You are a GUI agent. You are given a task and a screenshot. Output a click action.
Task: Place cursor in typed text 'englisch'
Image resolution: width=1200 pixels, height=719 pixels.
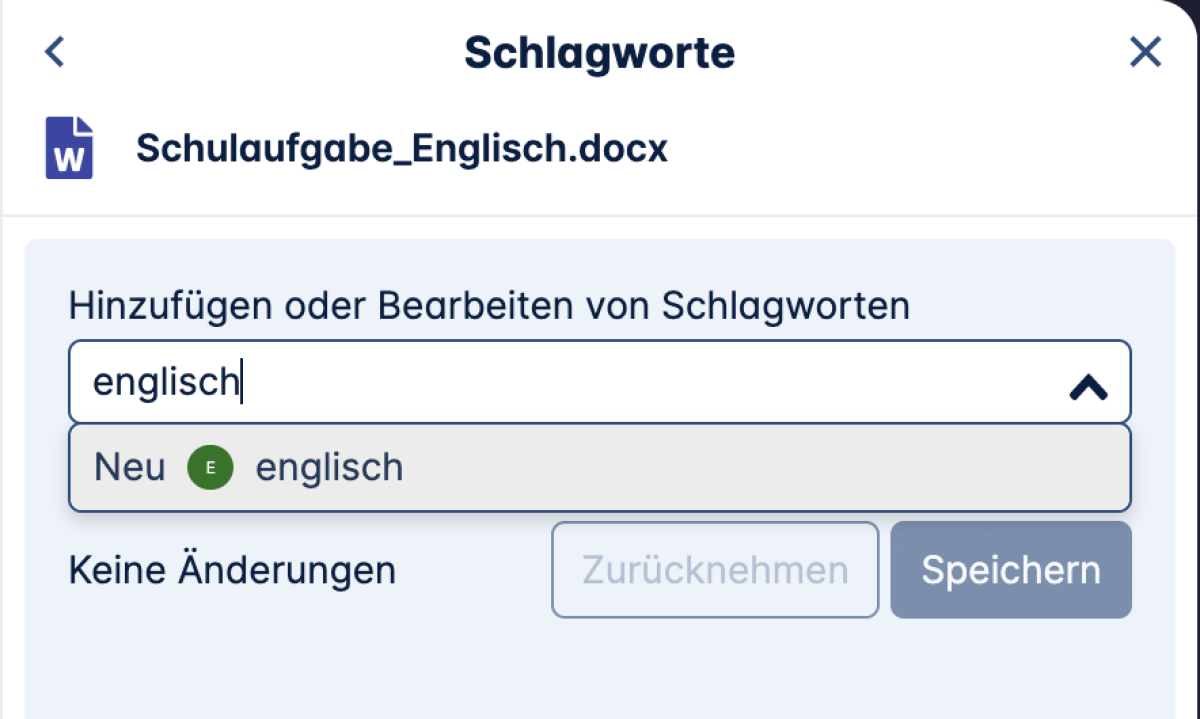[x=166, y=382]
